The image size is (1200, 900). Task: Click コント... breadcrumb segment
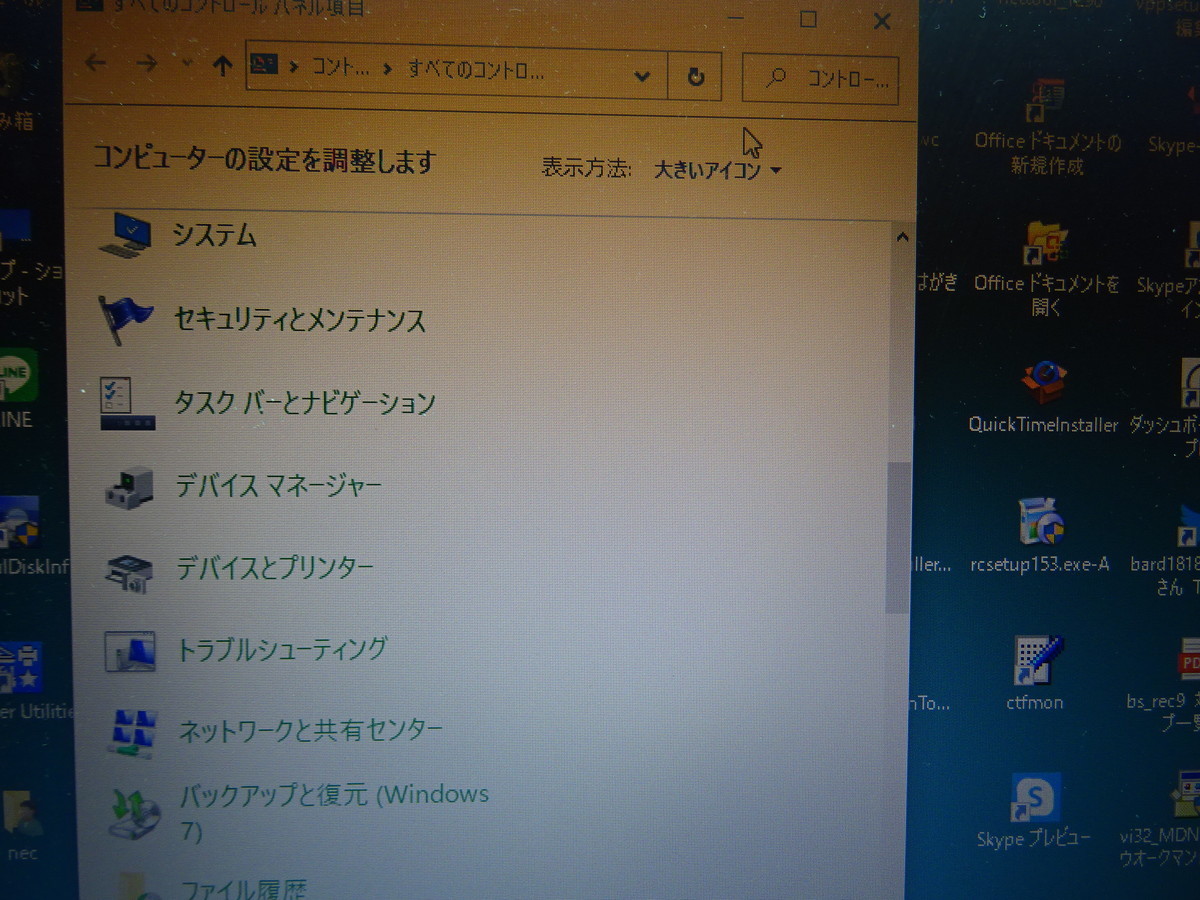pos(340,69)
